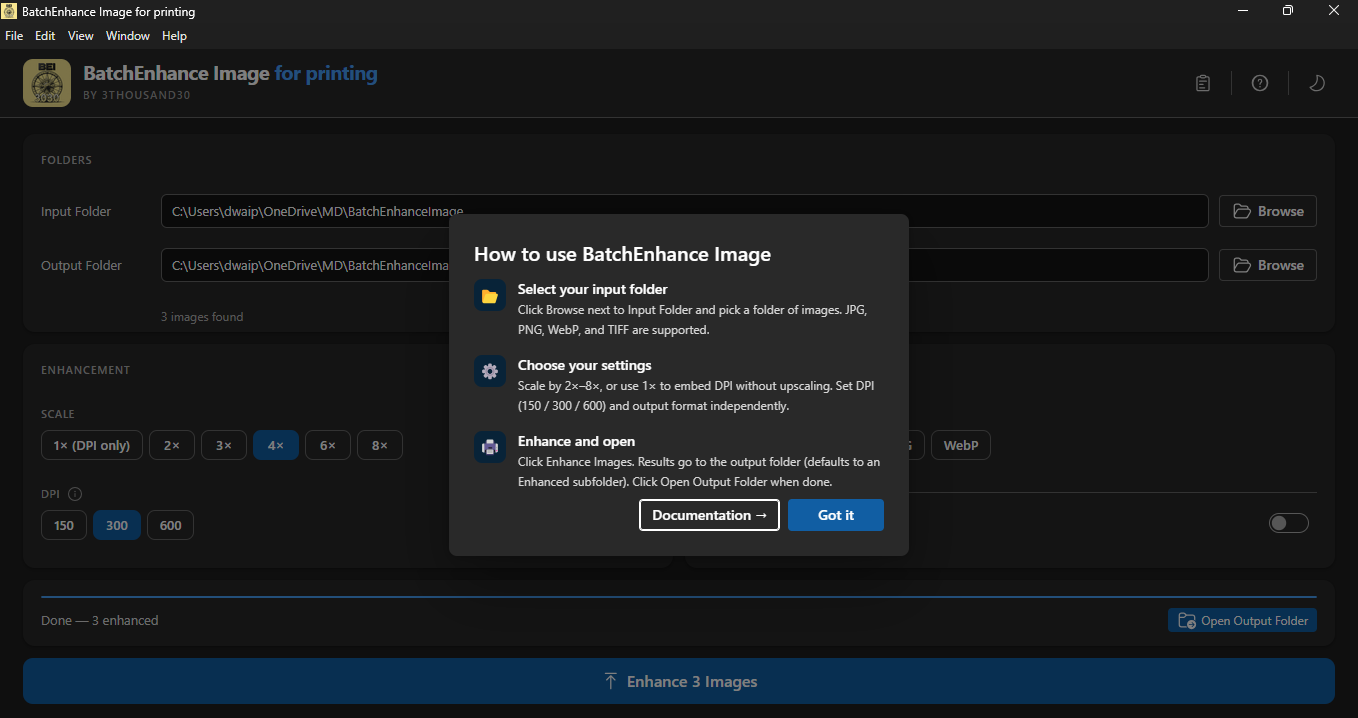Open the View menu
1358x718 pixels.
coord(81,36)
